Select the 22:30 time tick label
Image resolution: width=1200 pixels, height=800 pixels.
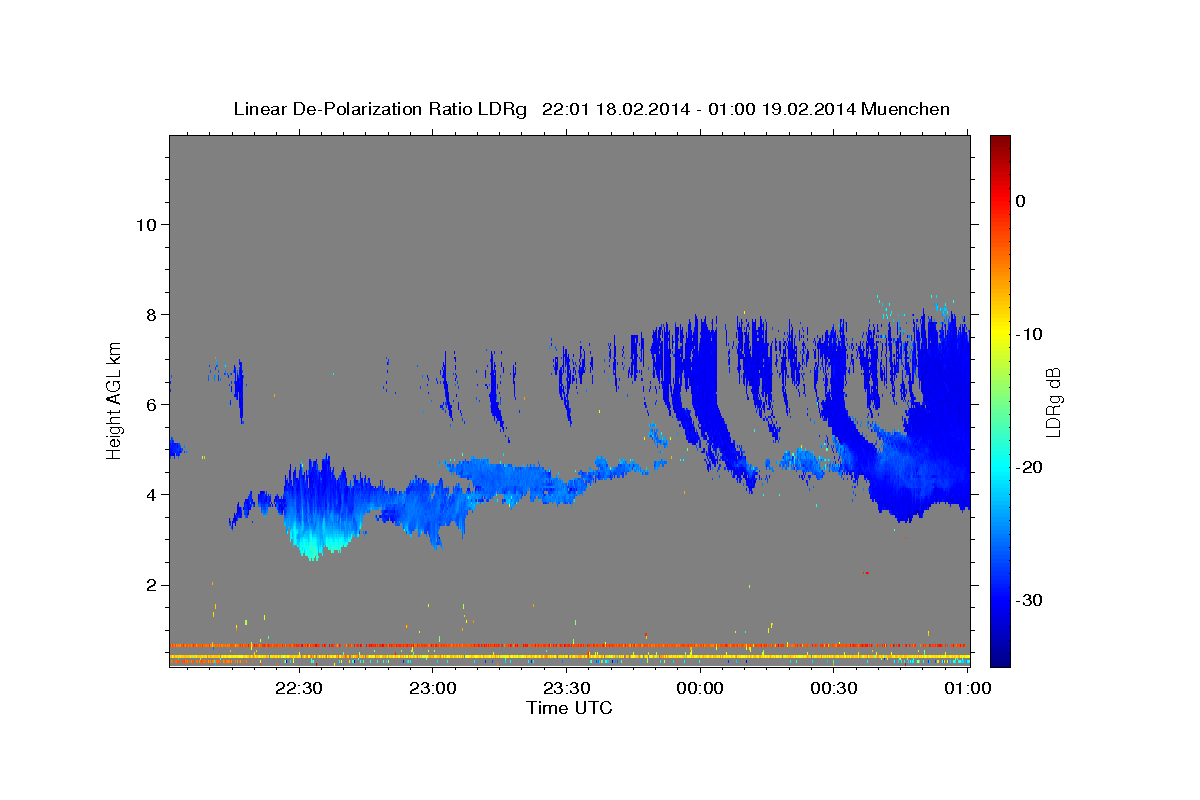point(299,688)
